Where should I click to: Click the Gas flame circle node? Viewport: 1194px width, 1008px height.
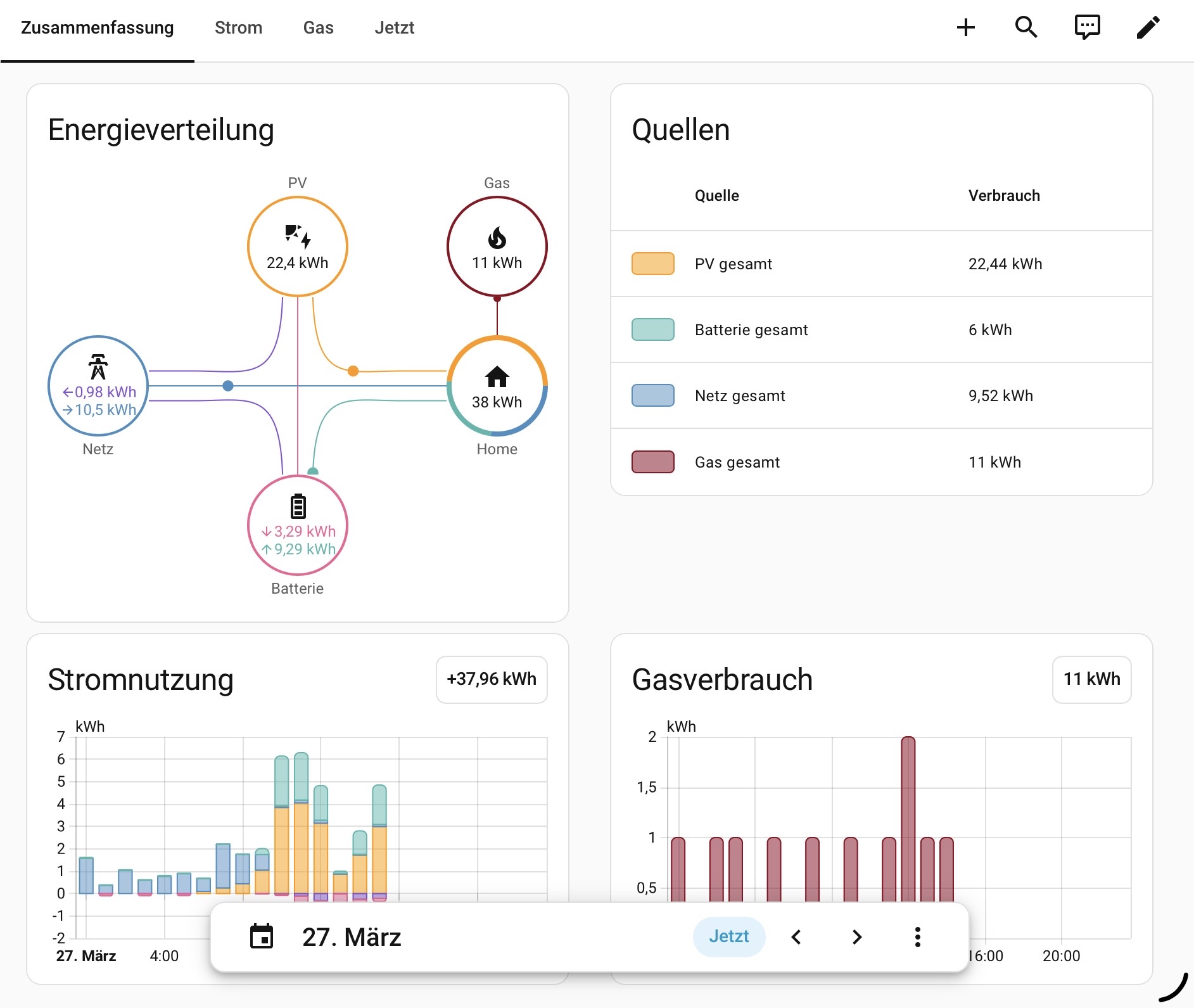[x=497, y=246]
